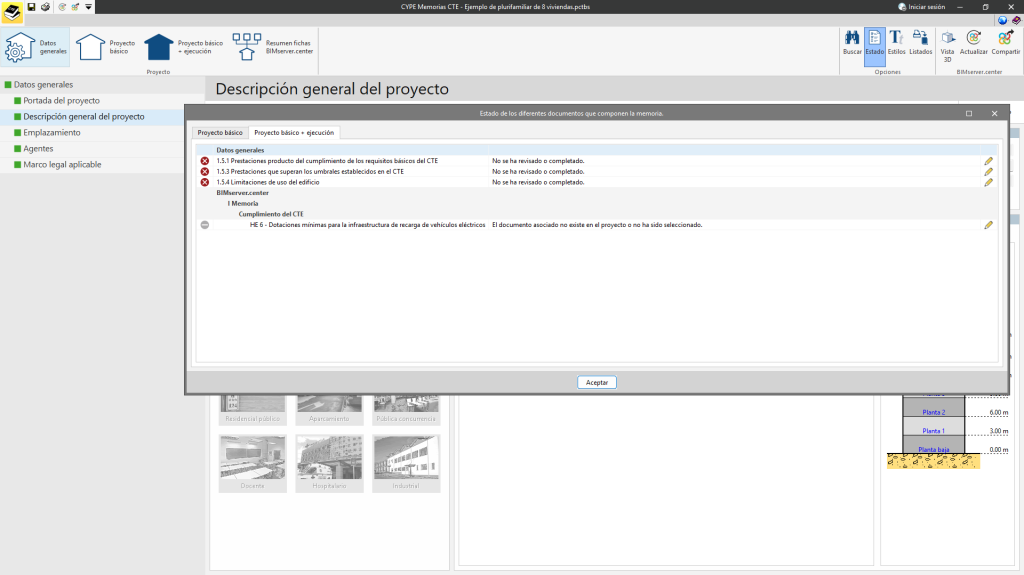Click the print icon in quick toolbar
This screenshot has height=575, width=1024.
point(45,7)
